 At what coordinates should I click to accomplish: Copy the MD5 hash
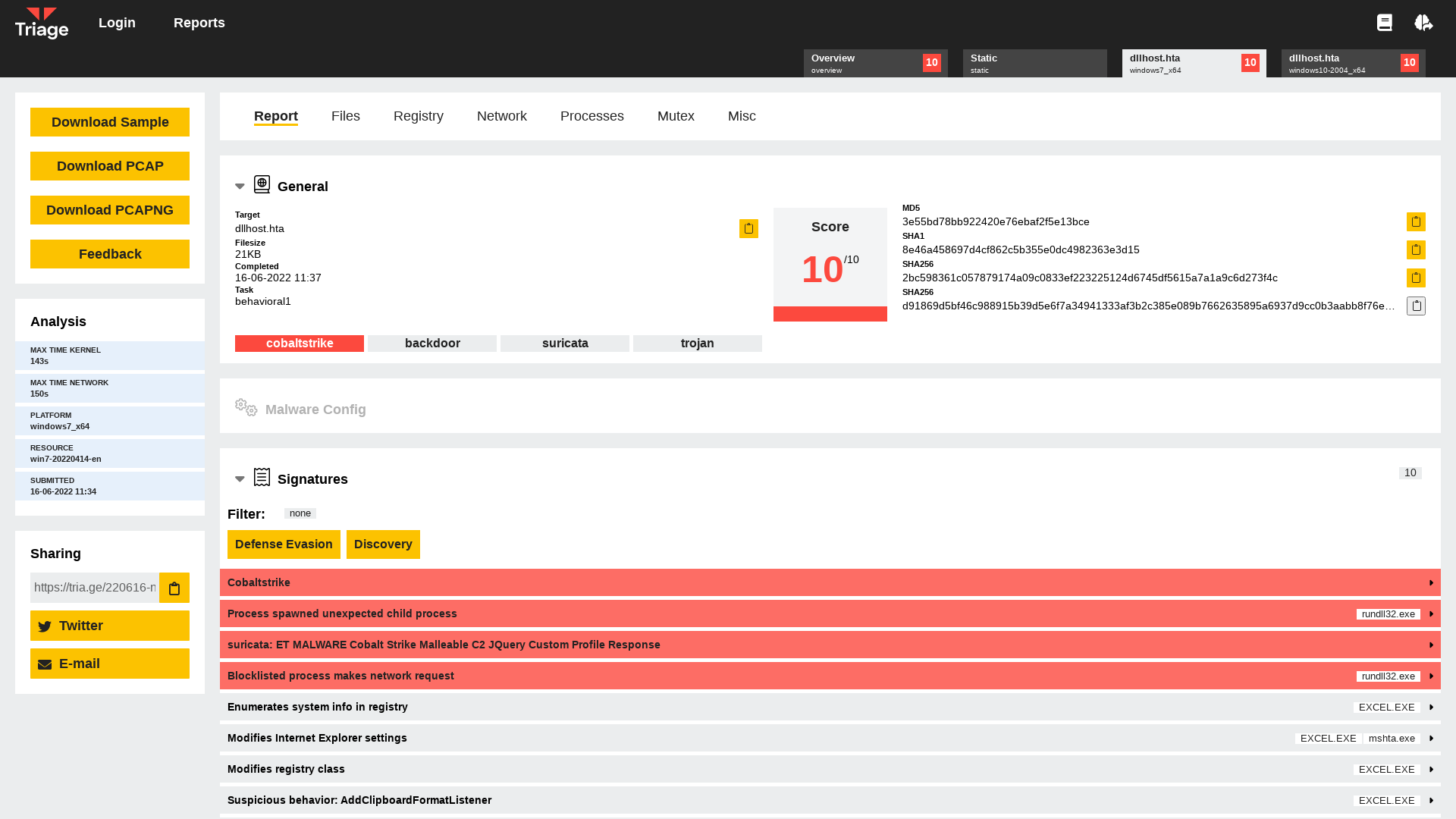coord(1416,221)
